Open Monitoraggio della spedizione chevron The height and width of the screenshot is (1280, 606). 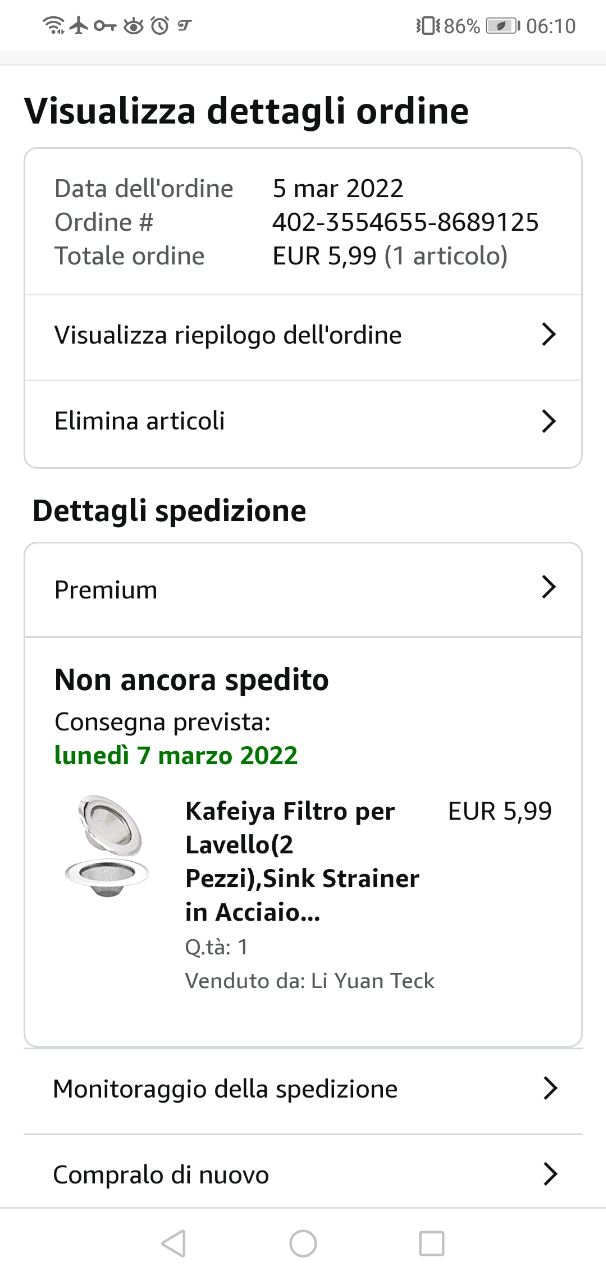tap(549, 1088)
